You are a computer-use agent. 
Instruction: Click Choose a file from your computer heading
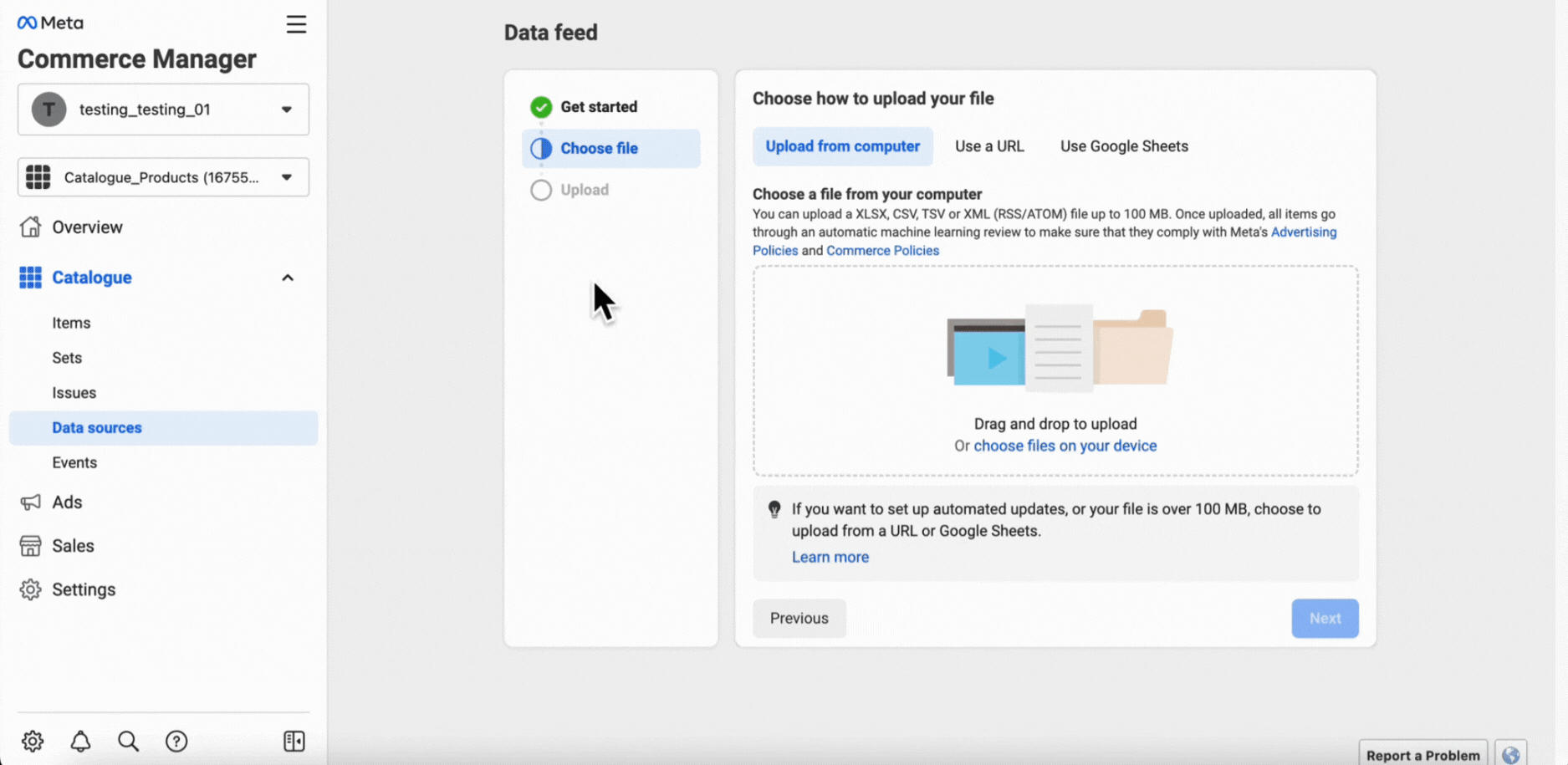[x=867, y=194]
